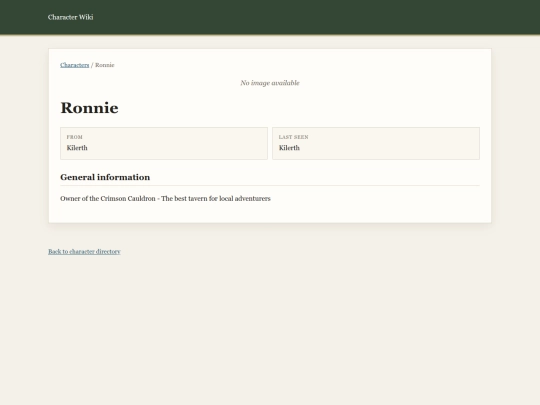The image size is (540, 405).
Task: Click the Crimson Cauldron description text
Action: 165,198
